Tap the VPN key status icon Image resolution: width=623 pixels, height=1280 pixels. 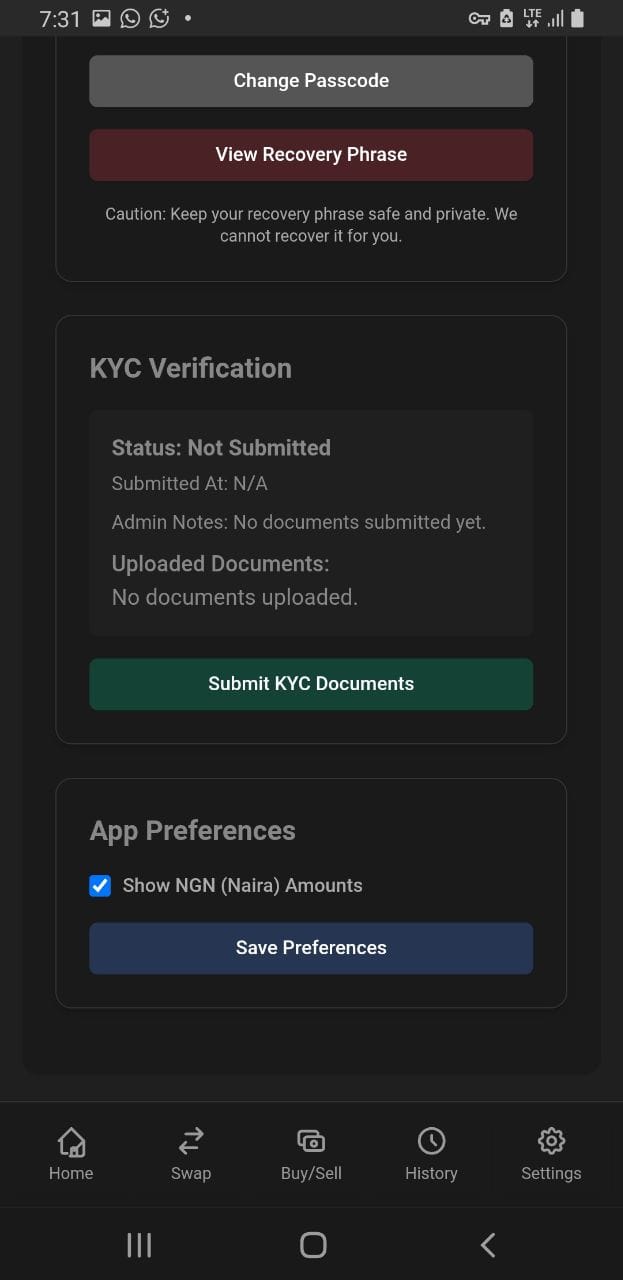tap(479, 18)
